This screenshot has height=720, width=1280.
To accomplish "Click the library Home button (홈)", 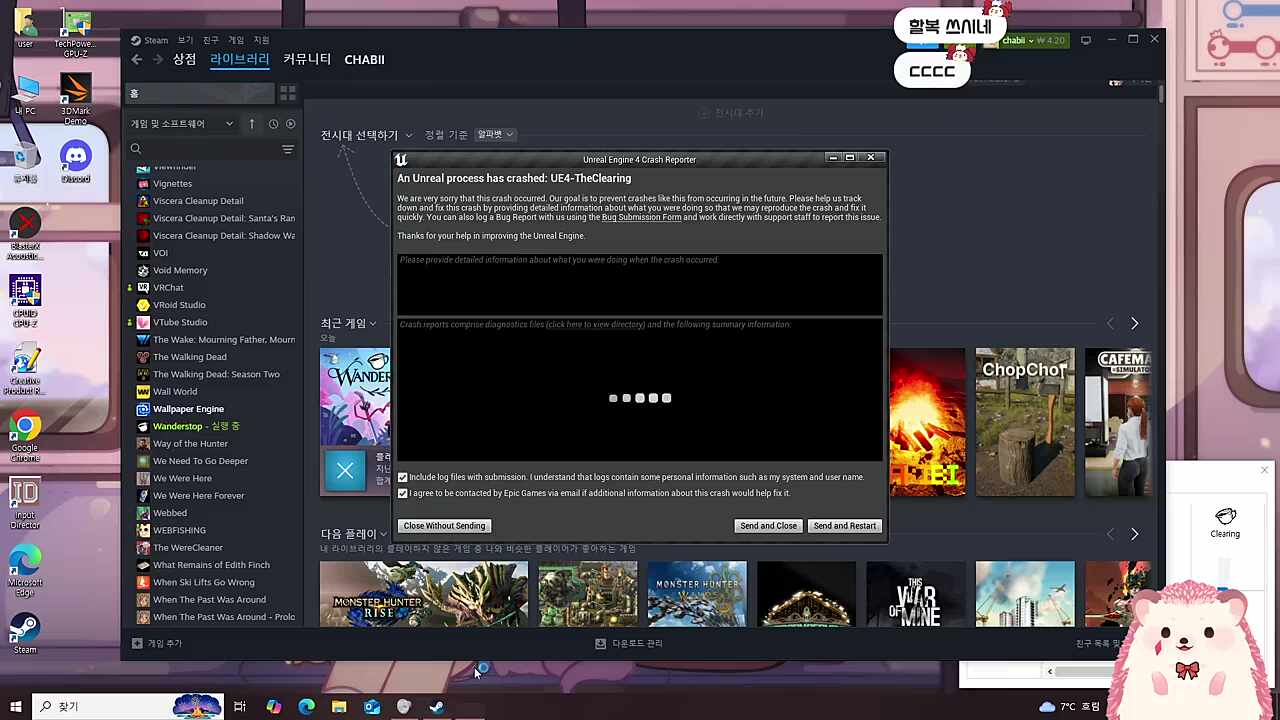I will pos(200,93).
